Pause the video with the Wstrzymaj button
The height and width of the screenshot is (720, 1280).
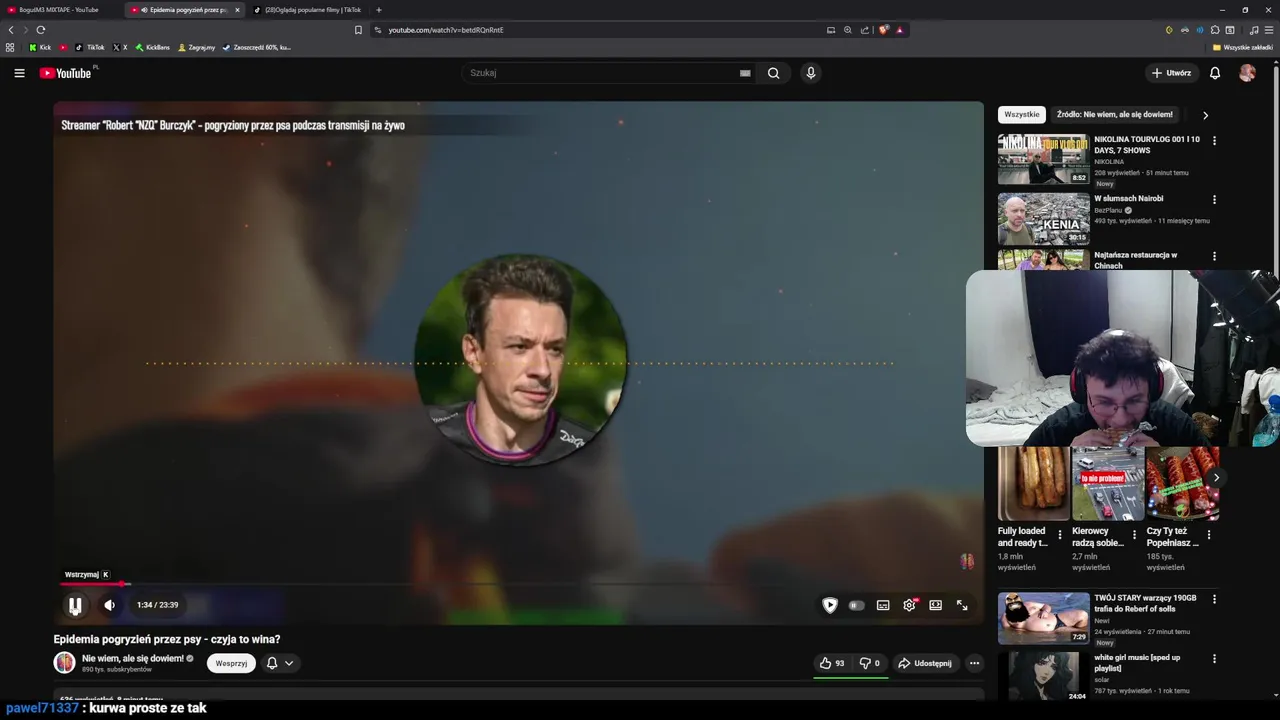tap(75, 605)
